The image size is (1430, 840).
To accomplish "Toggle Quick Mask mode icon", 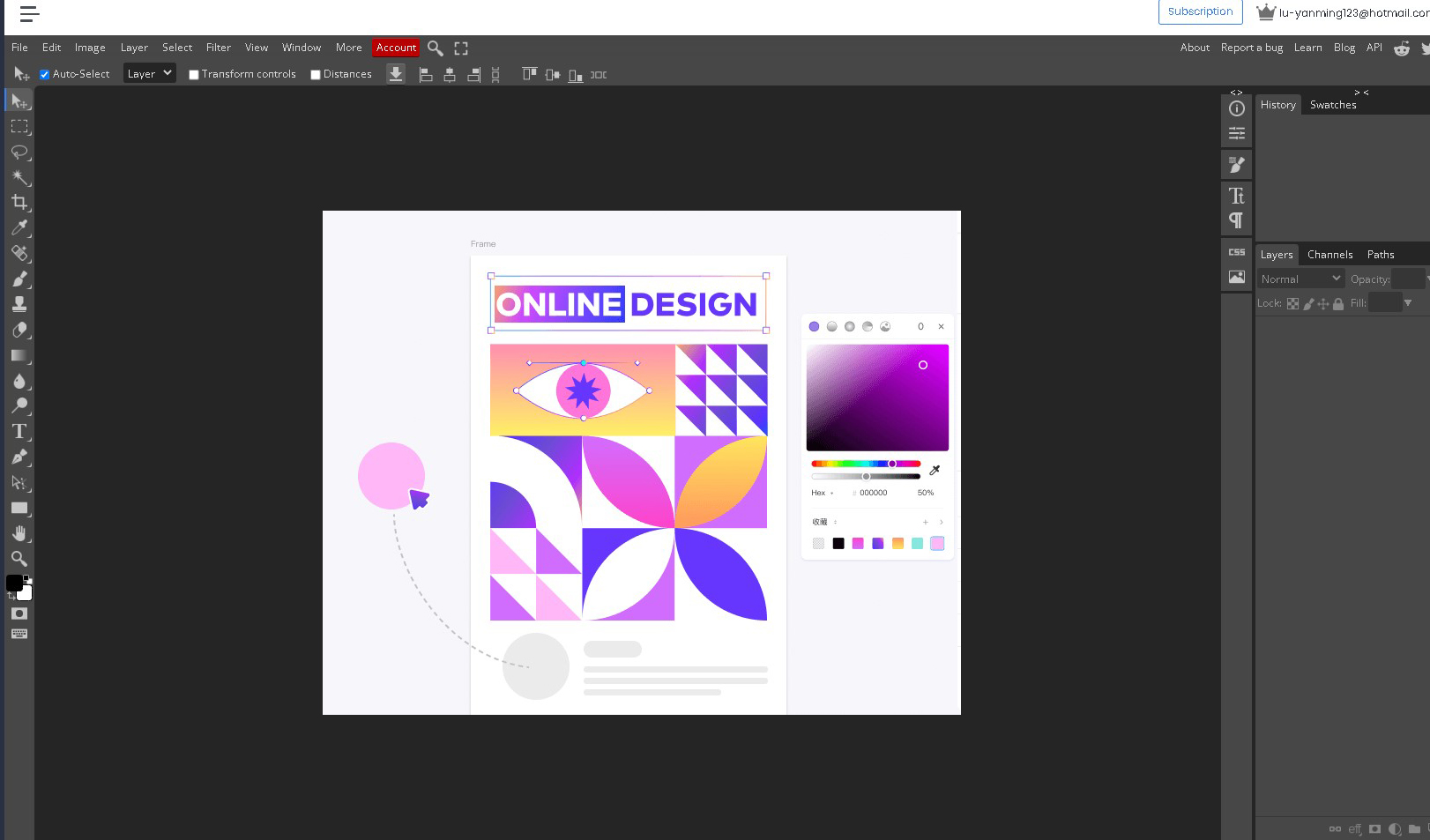I will [x=19, y=613].
